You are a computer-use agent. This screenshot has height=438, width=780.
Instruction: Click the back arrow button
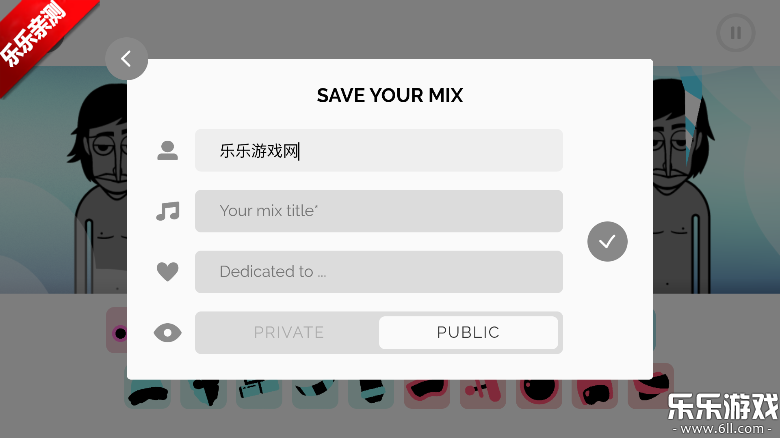click(x=126, y=59)
